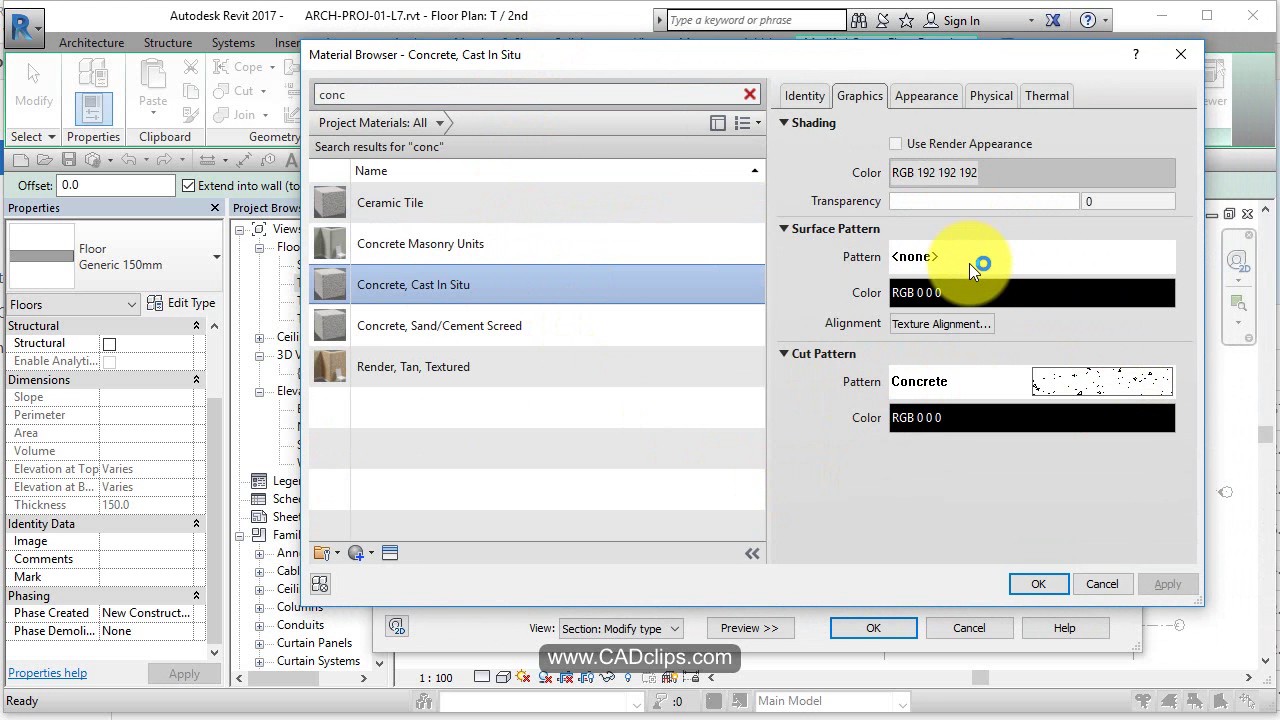Click the create new material icon
Viewport: 1280px width, 720px height.
357,553
